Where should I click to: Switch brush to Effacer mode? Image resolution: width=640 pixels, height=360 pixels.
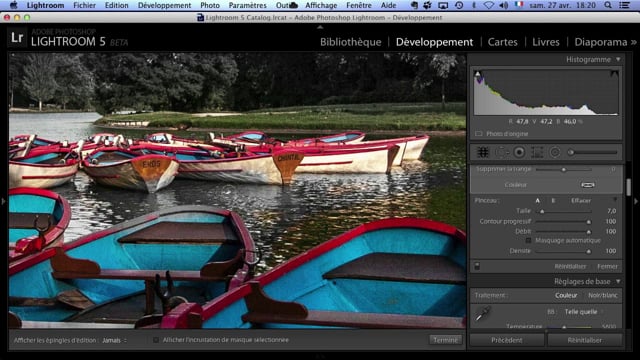tap(581, 200)
